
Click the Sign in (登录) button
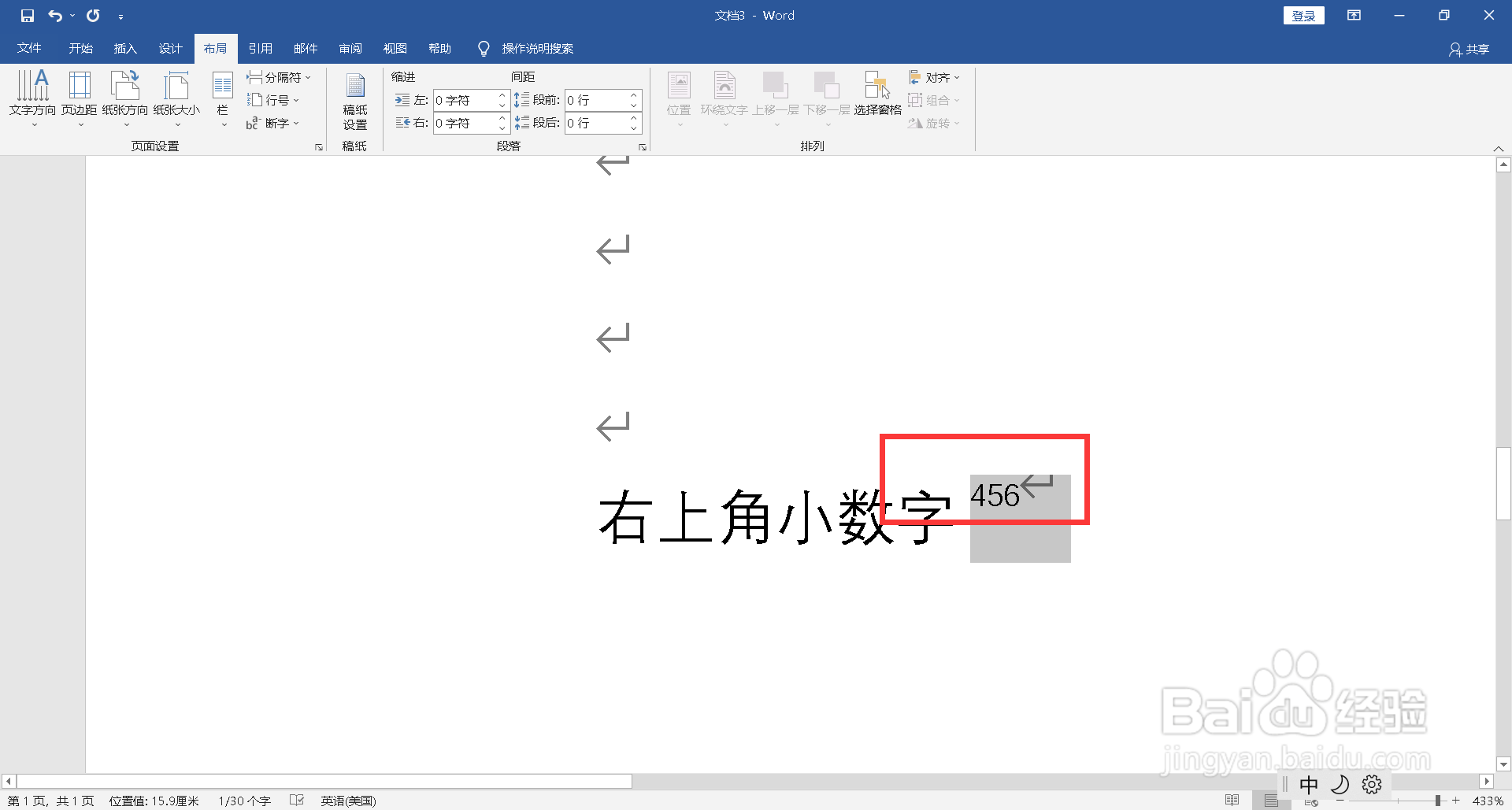[x=1303, y=16]
